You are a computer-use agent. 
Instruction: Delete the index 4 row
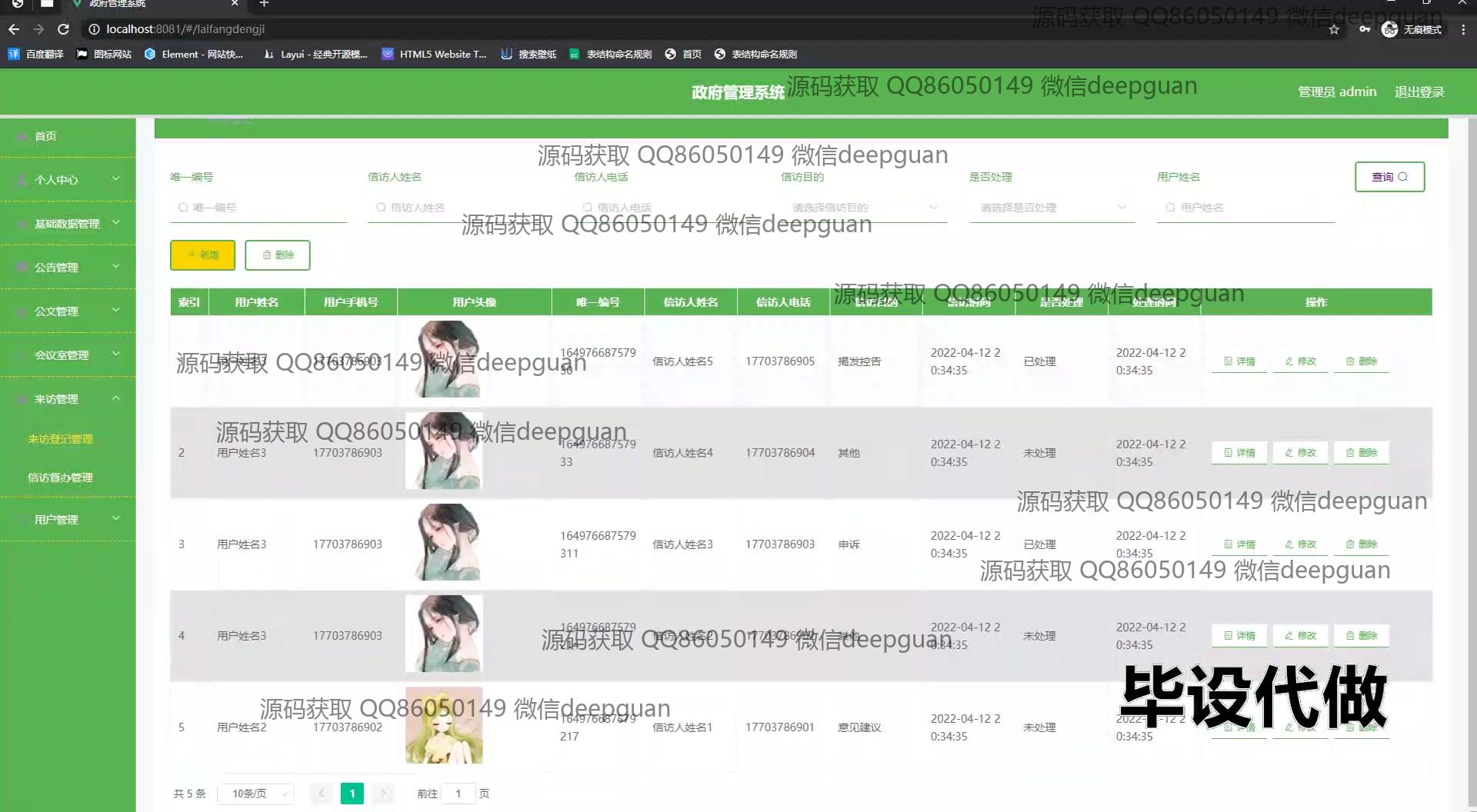point(1361,636)
